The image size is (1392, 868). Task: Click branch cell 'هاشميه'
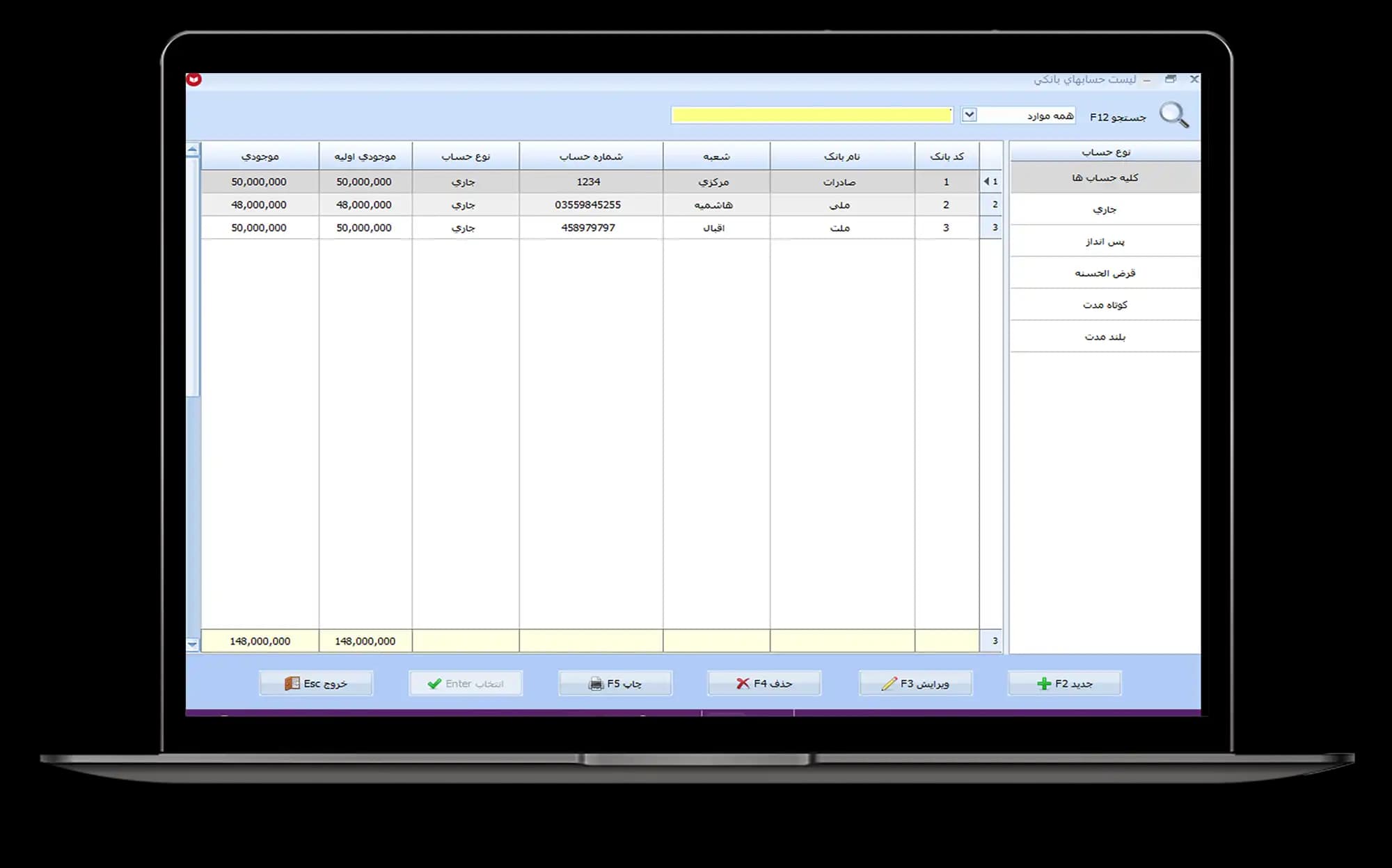pyautogui.click(x=717, y=205)
